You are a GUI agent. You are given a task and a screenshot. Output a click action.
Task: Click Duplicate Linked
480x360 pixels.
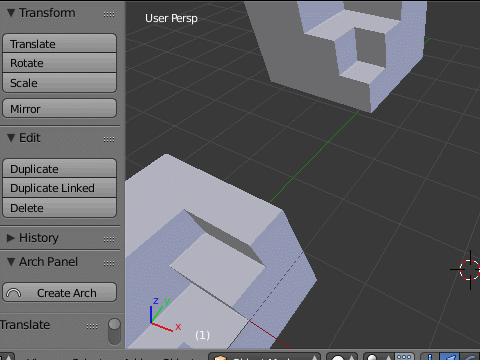[x=60, y=188]
